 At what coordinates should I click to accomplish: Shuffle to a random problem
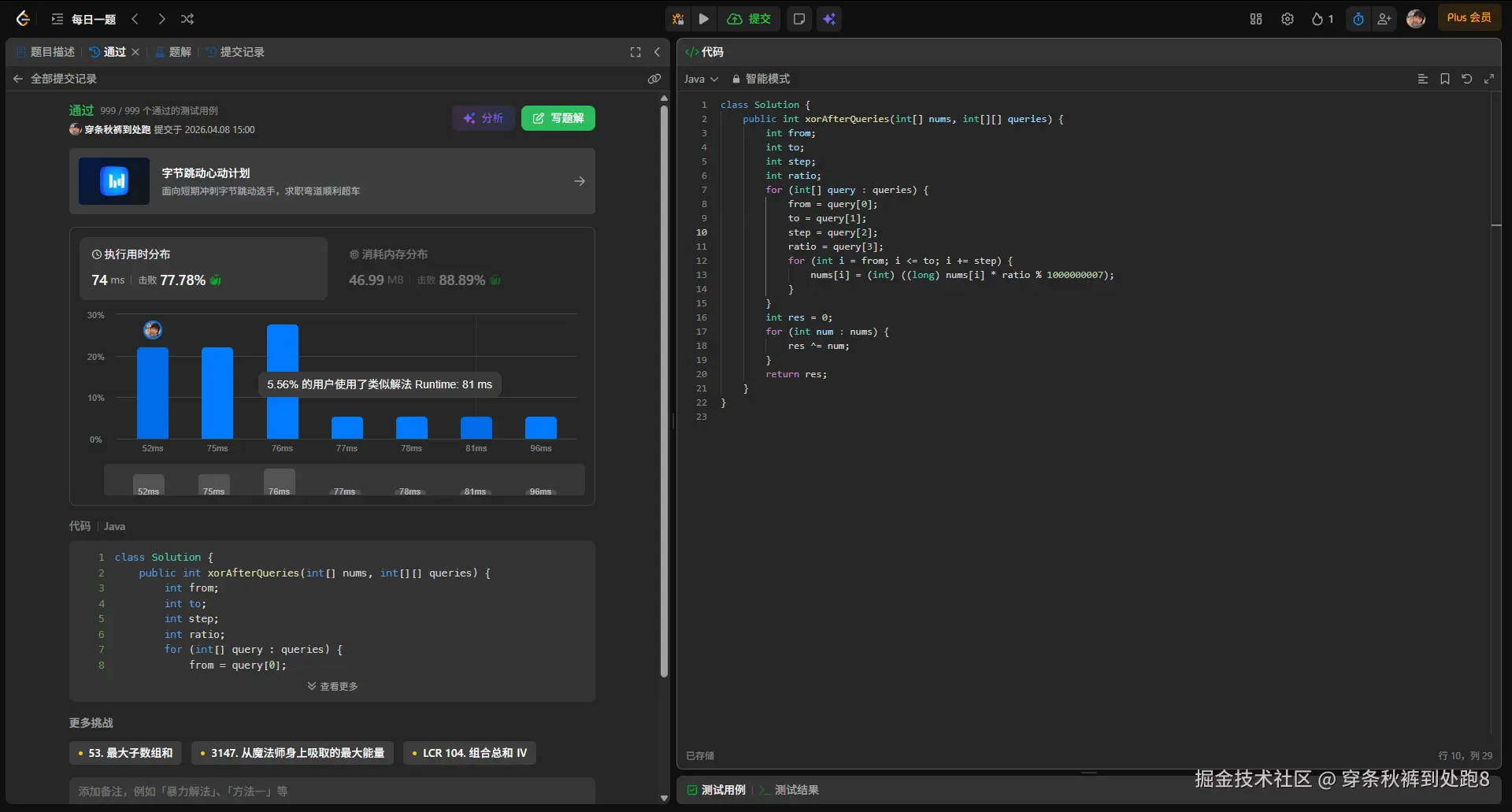(x=187, y=19)
